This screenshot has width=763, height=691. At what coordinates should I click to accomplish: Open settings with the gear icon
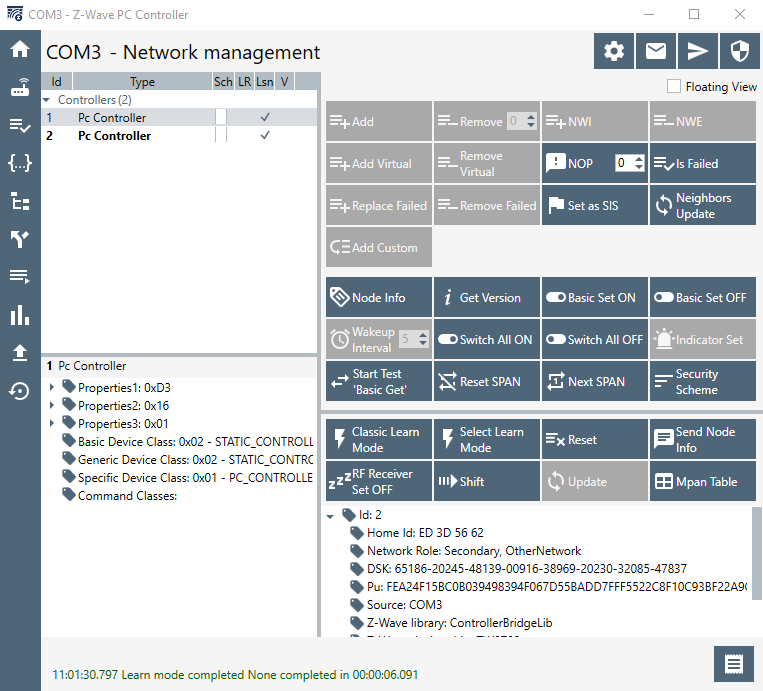(614, 51)
